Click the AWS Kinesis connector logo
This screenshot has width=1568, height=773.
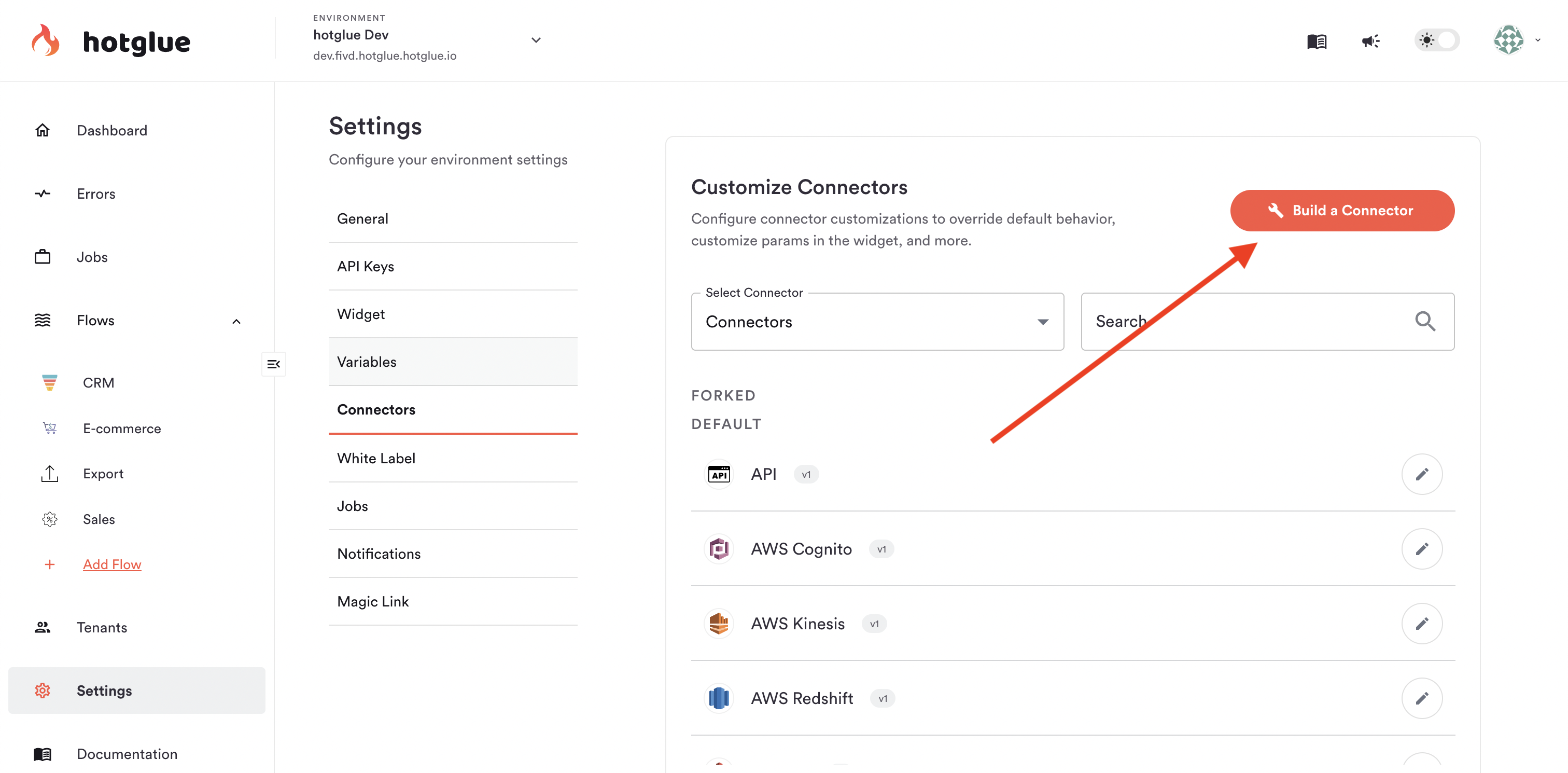pyautogui.click(x=719, y=623)
